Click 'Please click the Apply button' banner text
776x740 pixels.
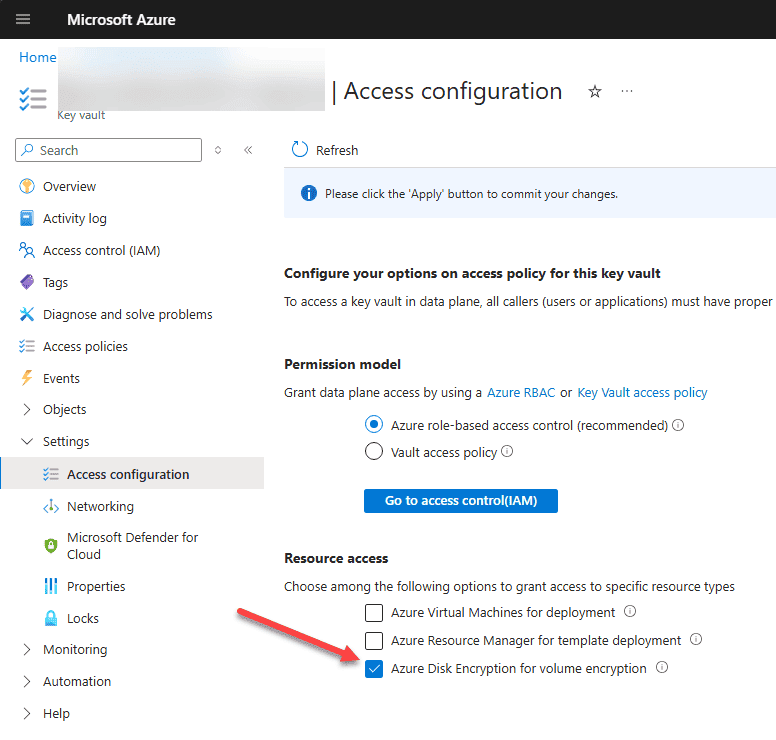pyautogui.click(x=471, y=194)
